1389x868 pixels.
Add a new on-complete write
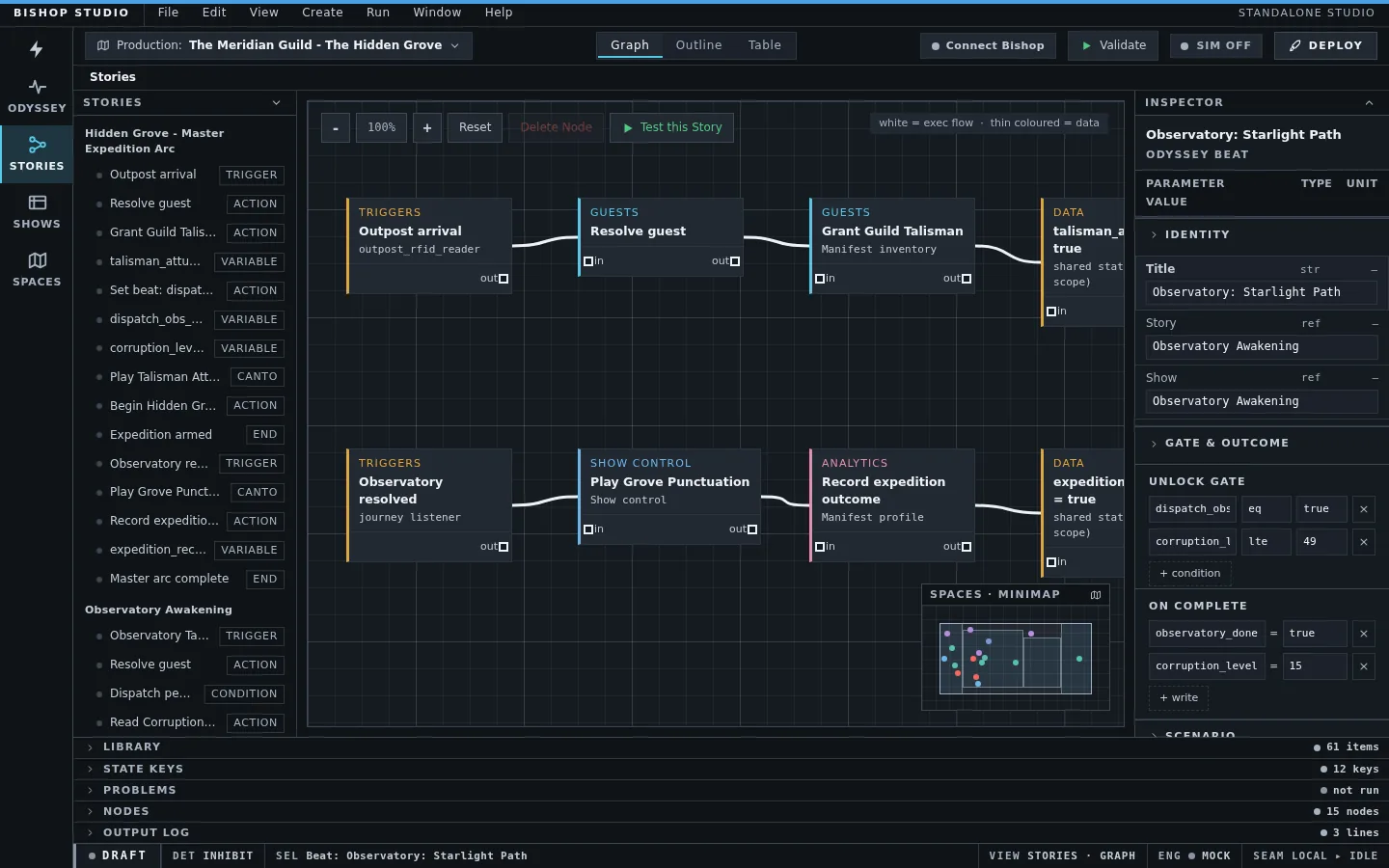[x=1179, y=698]
